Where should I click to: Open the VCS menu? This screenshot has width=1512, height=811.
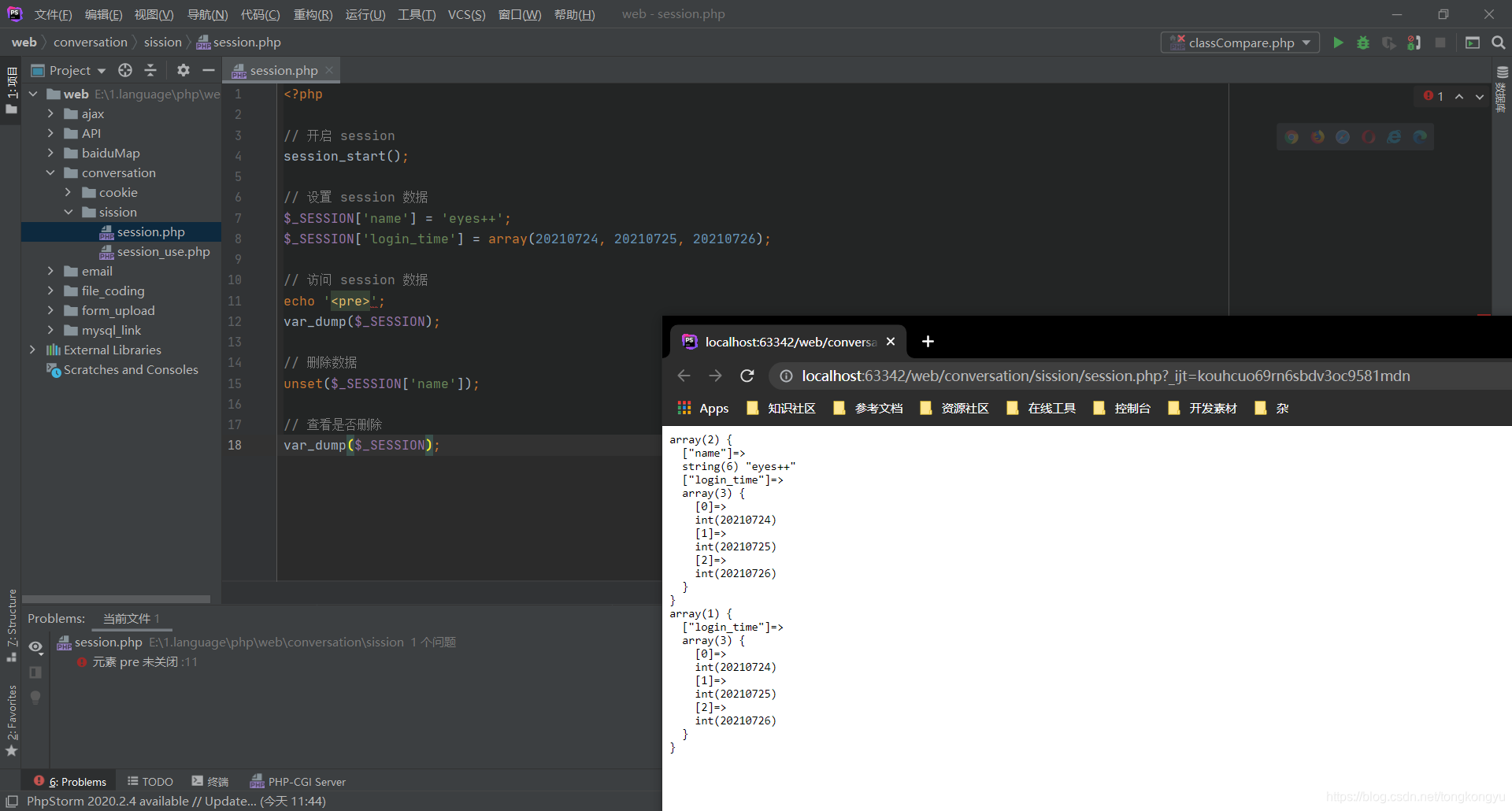pyautogui.click(x=466, y=14)
